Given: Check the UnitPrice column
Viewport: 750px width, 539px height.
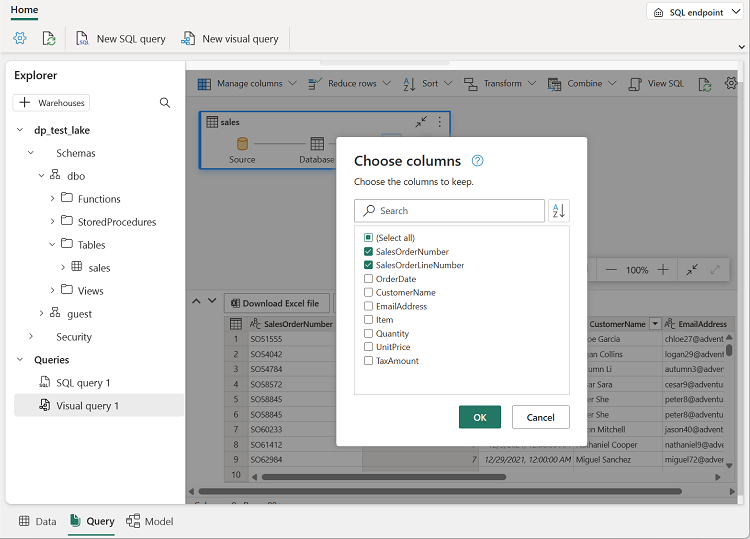Looking at the screenshot, I should tap(368, 347).
